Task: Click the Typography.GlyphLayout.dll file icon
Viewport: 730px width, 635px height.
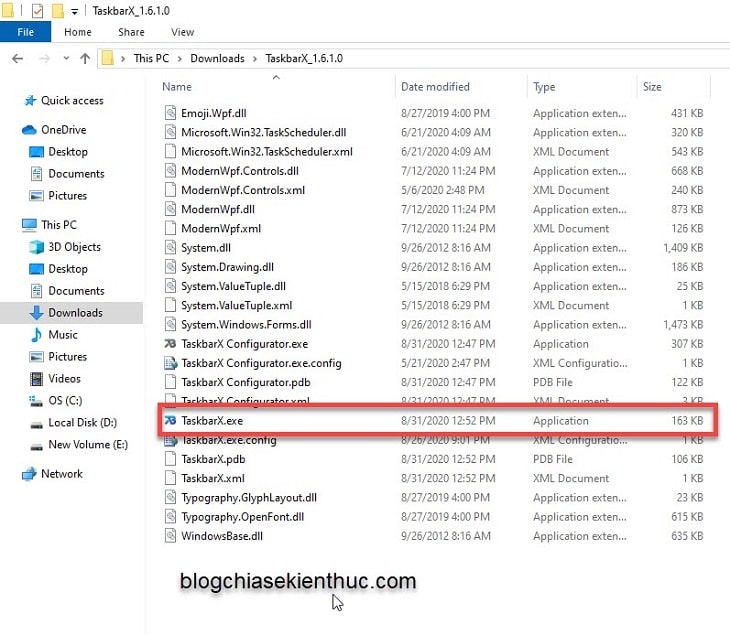Action: 170,497
